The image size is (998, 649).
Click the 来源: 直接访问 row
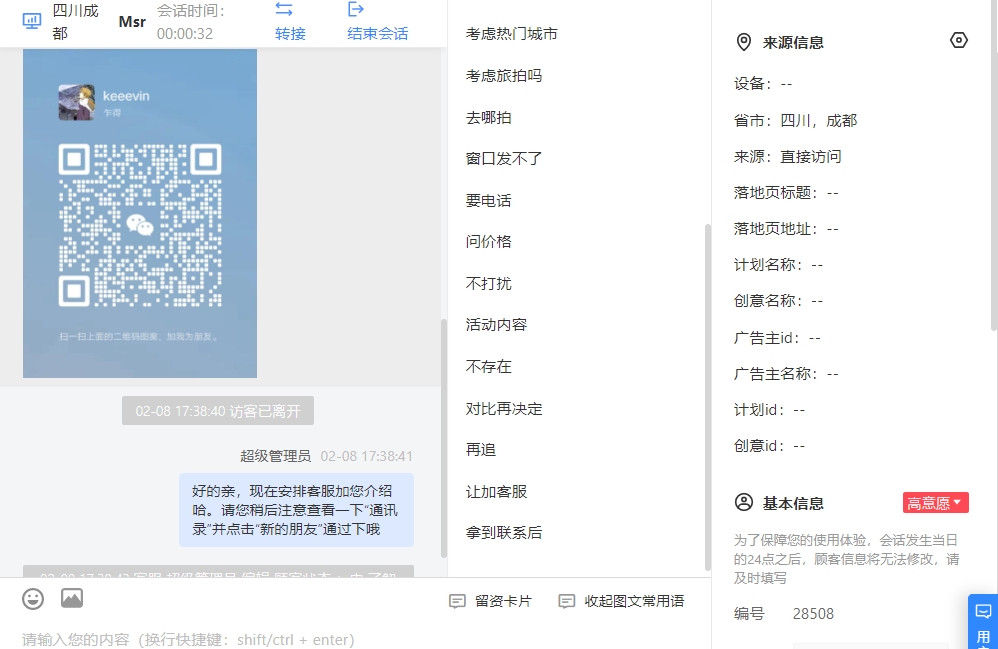click(x=787, y=157)
